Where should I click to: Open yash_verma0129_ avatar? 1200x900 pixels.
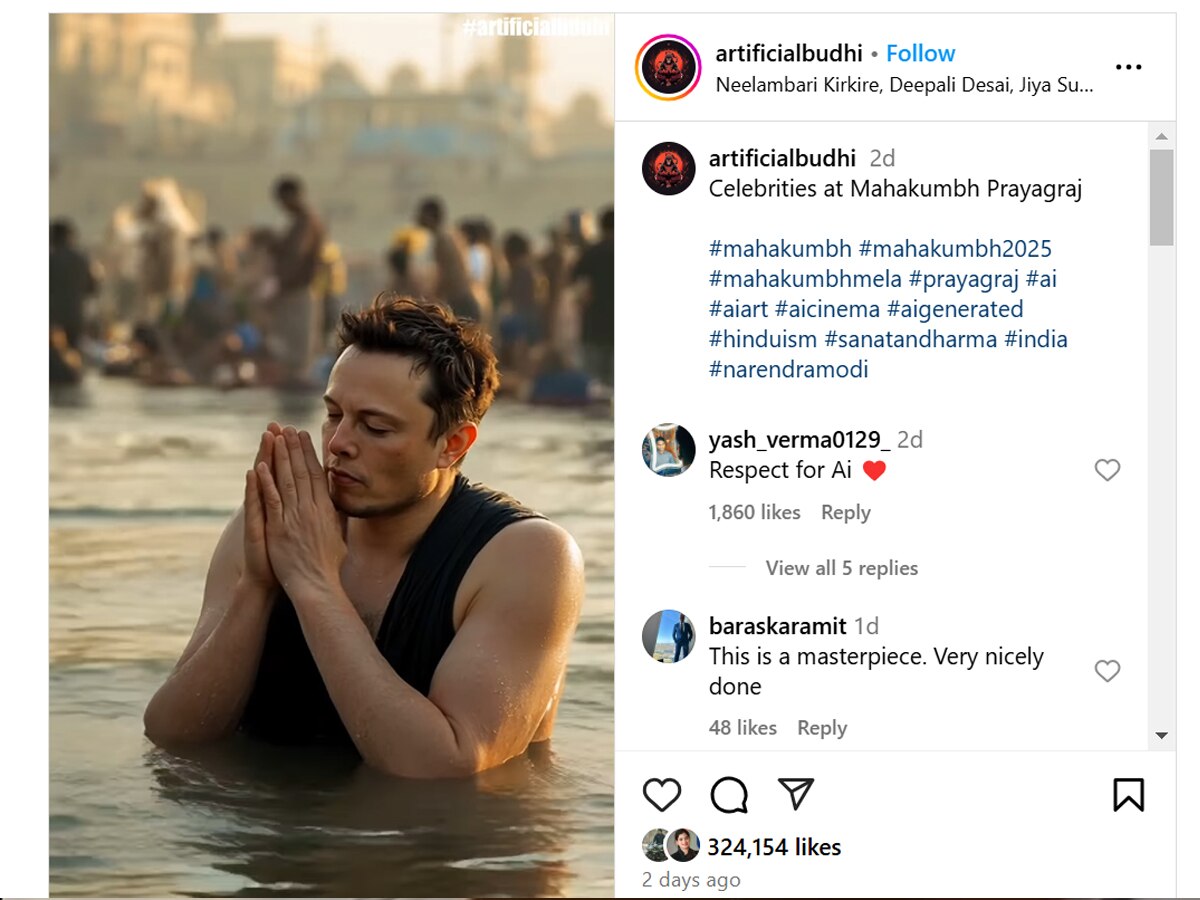[x=668, y=450]
